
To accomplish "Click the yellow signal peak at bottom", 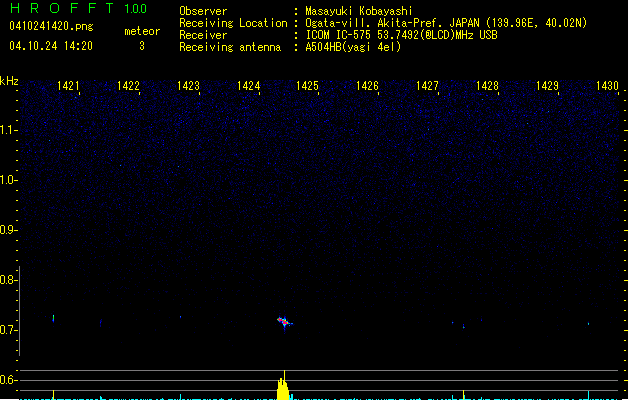I will click(283, 388).
